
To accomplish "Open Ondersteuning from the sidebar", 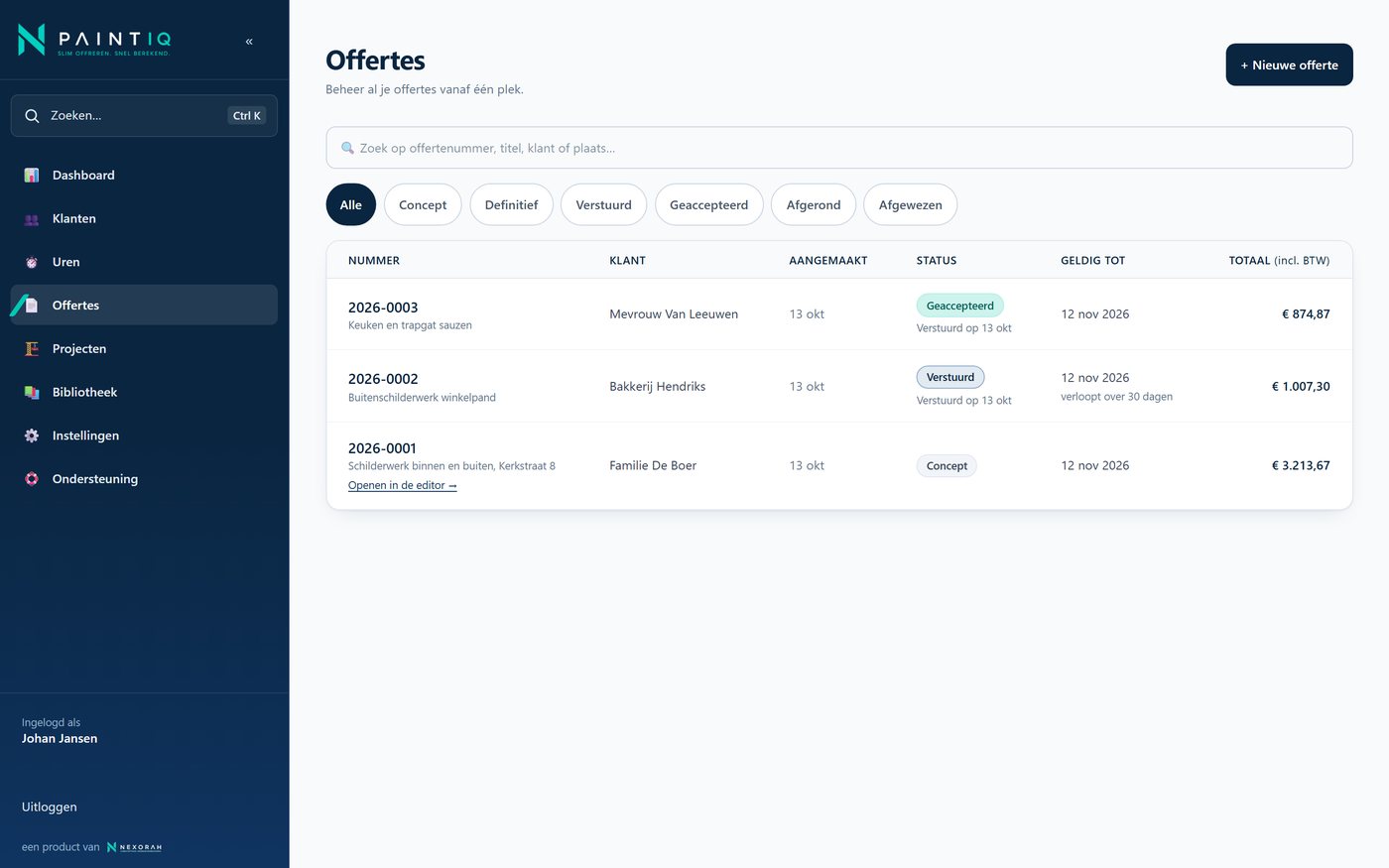I will pos(144,479).
